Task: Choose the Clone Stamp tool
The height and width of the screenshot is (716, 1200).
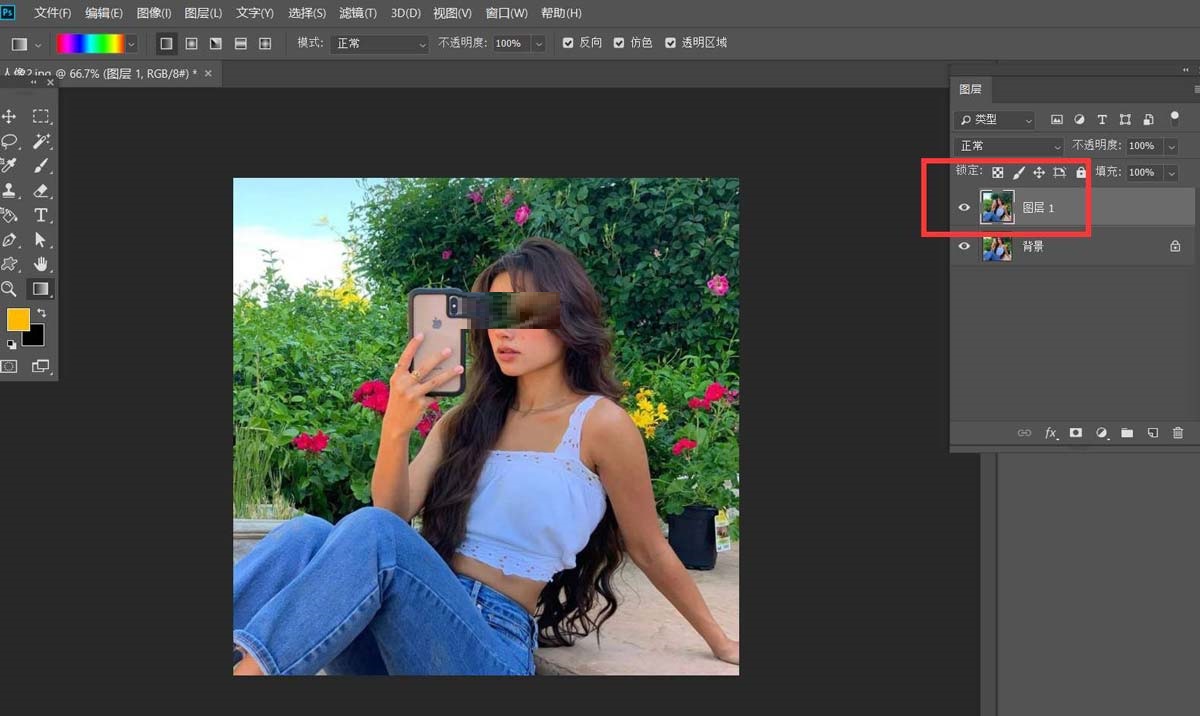Action: click(10, 190)
